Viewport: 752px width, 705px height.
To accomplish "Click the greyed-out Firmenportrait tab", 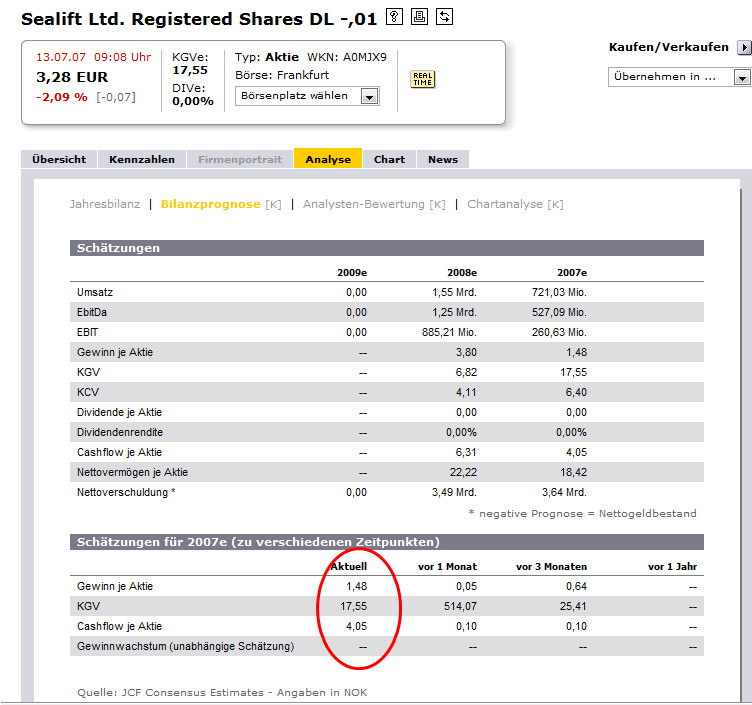I will tap(239, 159).
